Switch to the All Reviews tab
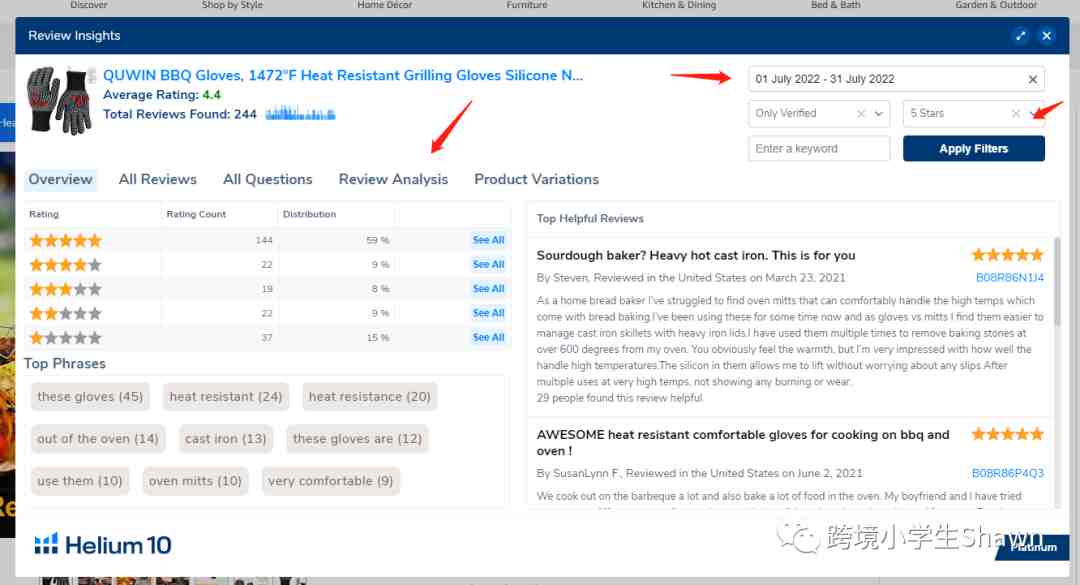Viewport: 1080px width, 585px height. [x=157, y=179]
